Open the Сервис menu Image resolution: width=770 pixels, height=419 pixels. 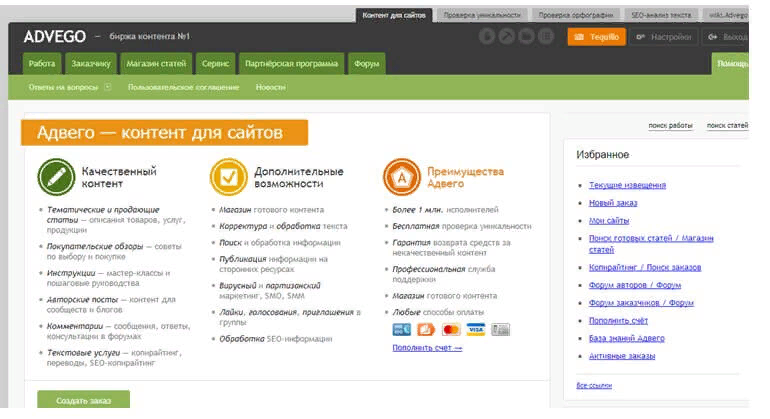(x=216, y=64)
